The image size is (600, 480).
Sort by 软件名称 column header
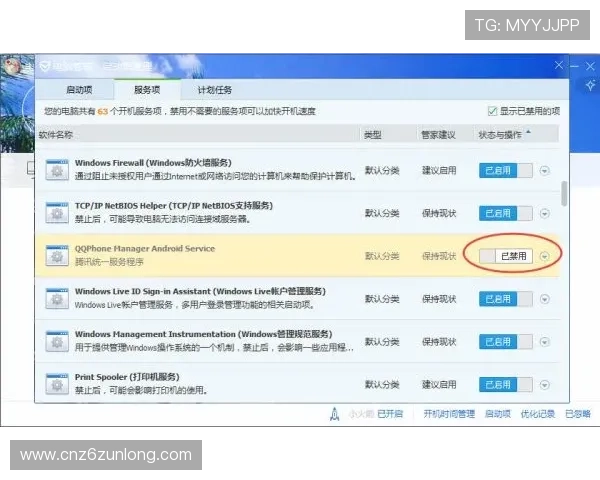56,134
